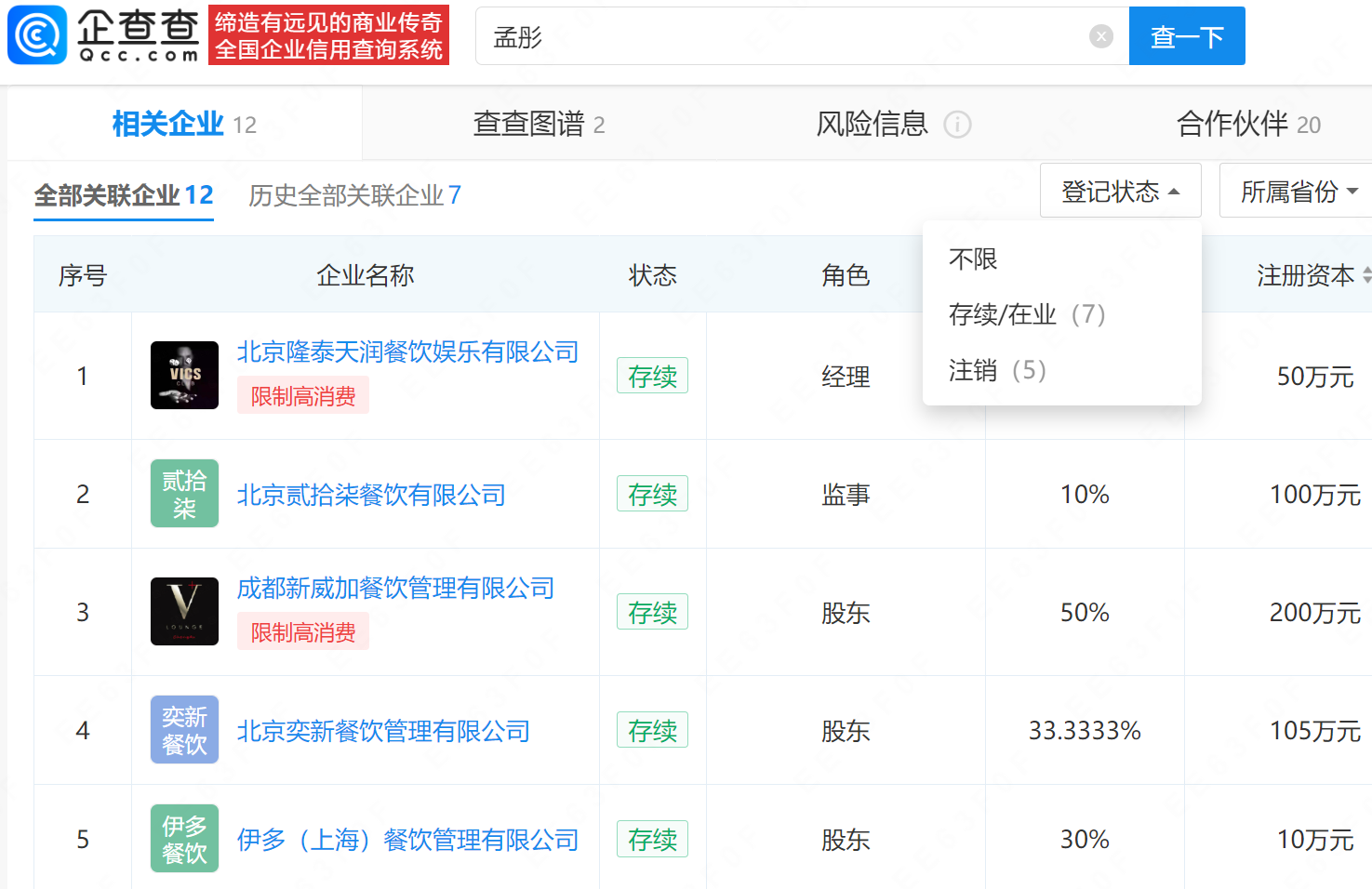Click the 200万元 registered capital cell
The width and height of the screenshot is (1372, 889).
pyautogui.click(x=1315, y=613)
